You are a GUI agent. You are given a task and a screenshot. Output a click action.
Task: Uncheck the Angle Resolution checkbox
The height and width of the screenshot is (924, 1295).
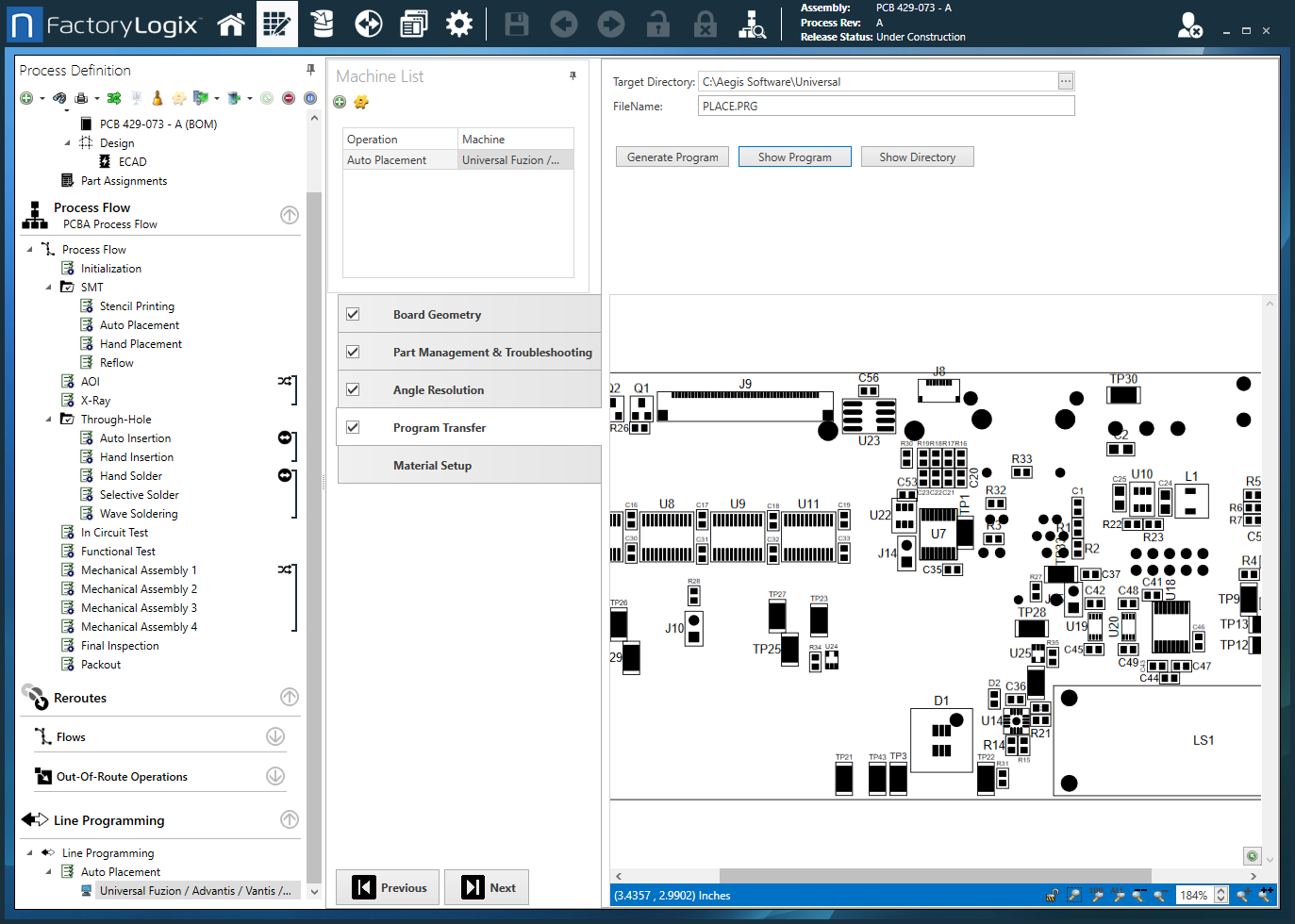tap(353, 389)
